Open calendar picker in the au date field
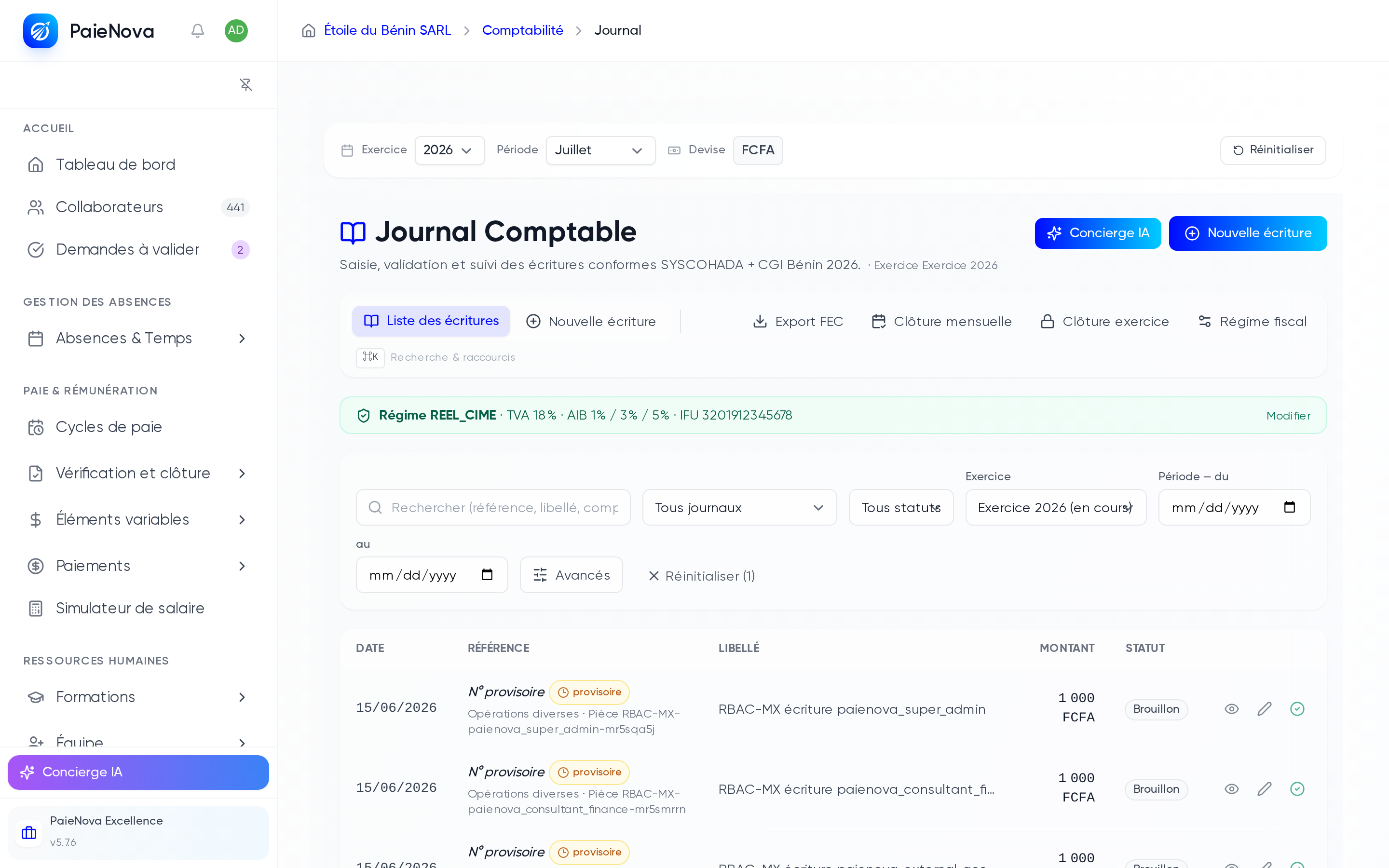This screenshot has height=868, width=1389. tap(487, 575)
